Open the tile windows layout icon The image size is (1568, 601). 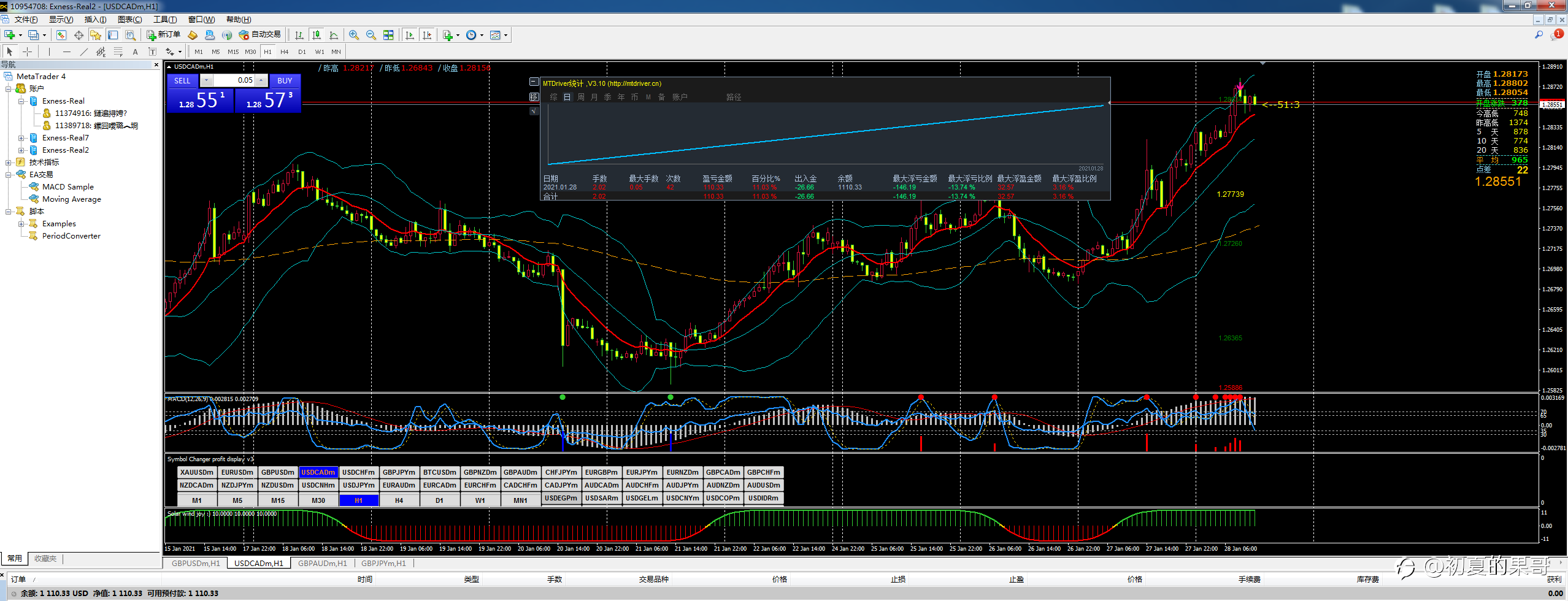point(388,35)
